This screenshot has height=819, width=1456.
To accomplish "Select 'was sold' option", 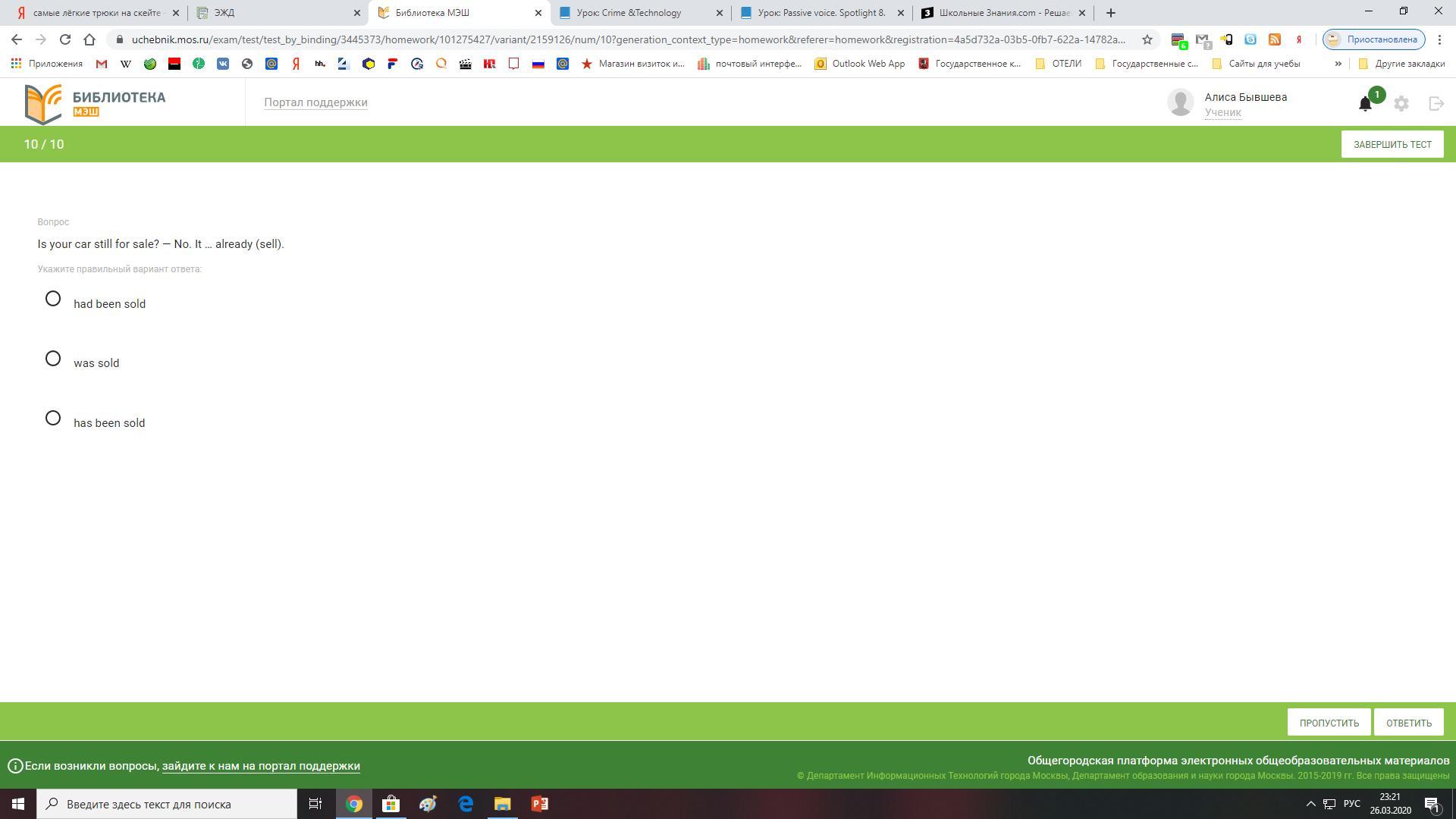I will [53, 359].
